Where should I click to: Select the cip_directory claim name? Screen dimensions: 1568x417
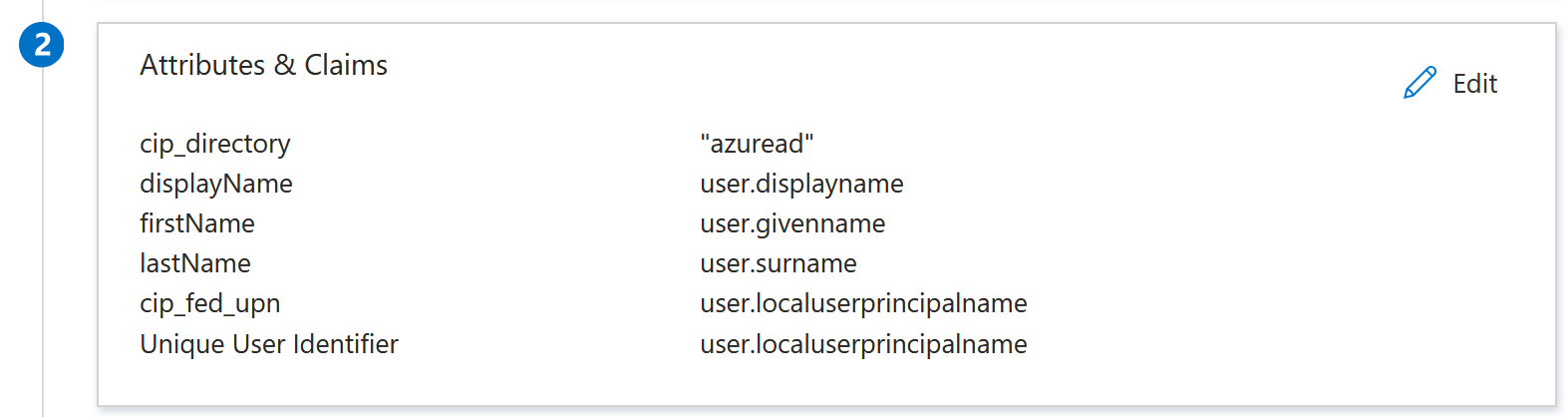(215, 144)
